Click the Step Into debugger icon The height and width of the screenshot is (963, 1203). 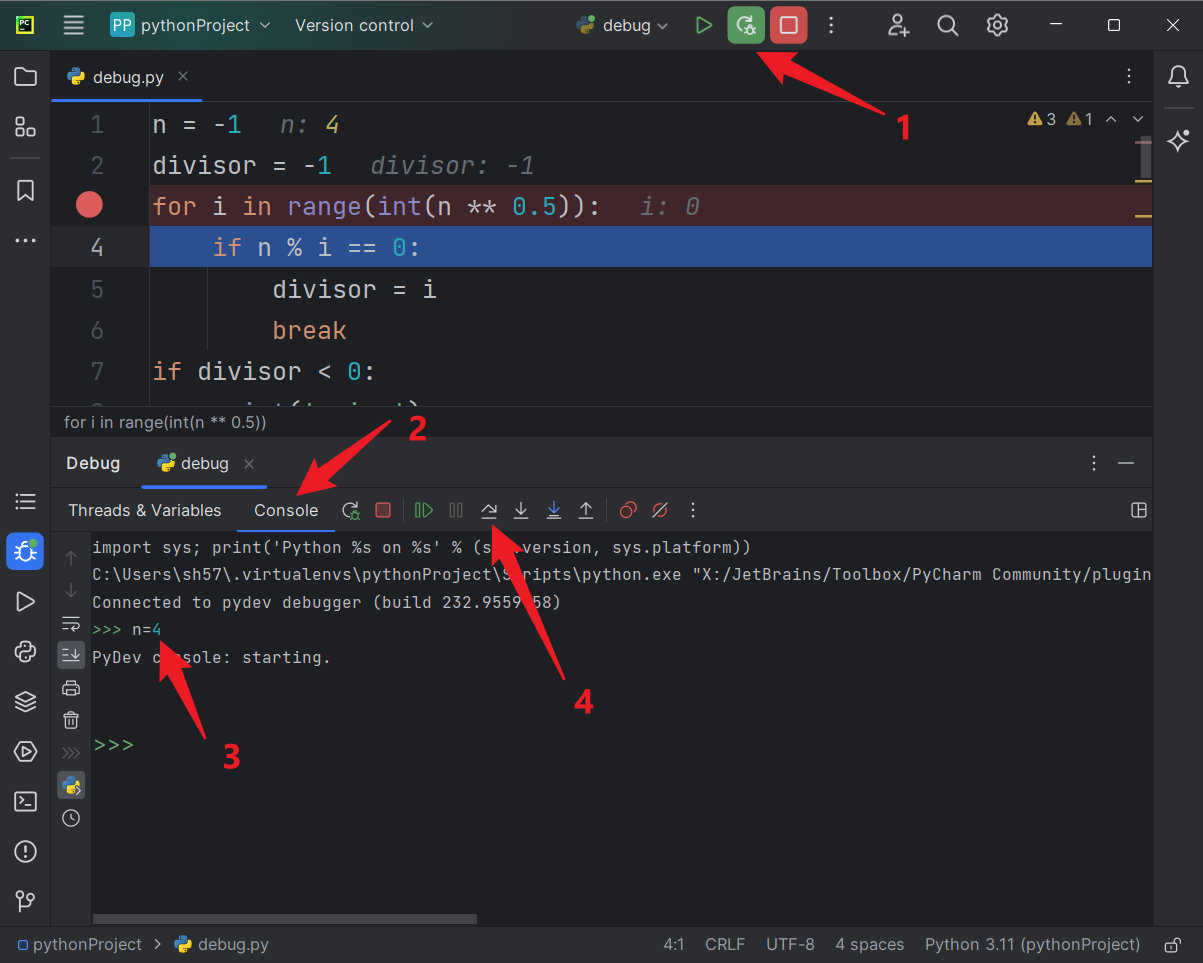coord(521,510)
